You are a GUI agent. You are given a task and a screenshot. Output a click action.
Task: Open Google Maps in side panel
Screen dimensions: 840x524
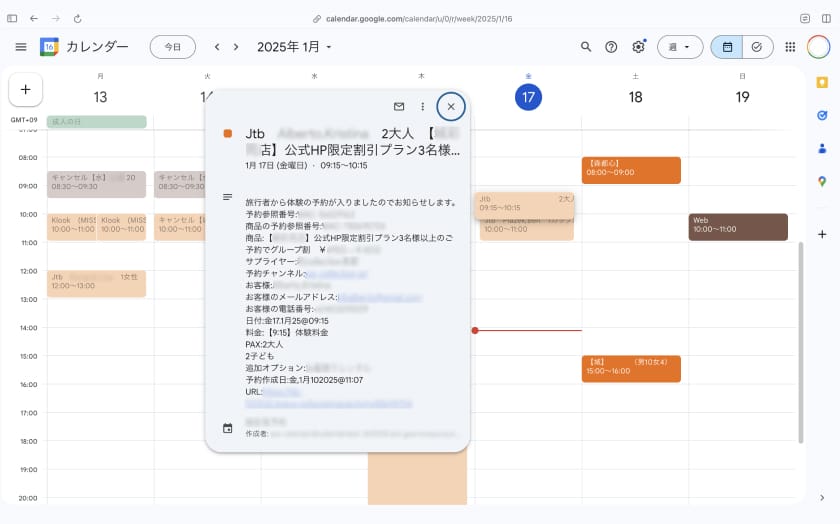(x=822, y=181)
